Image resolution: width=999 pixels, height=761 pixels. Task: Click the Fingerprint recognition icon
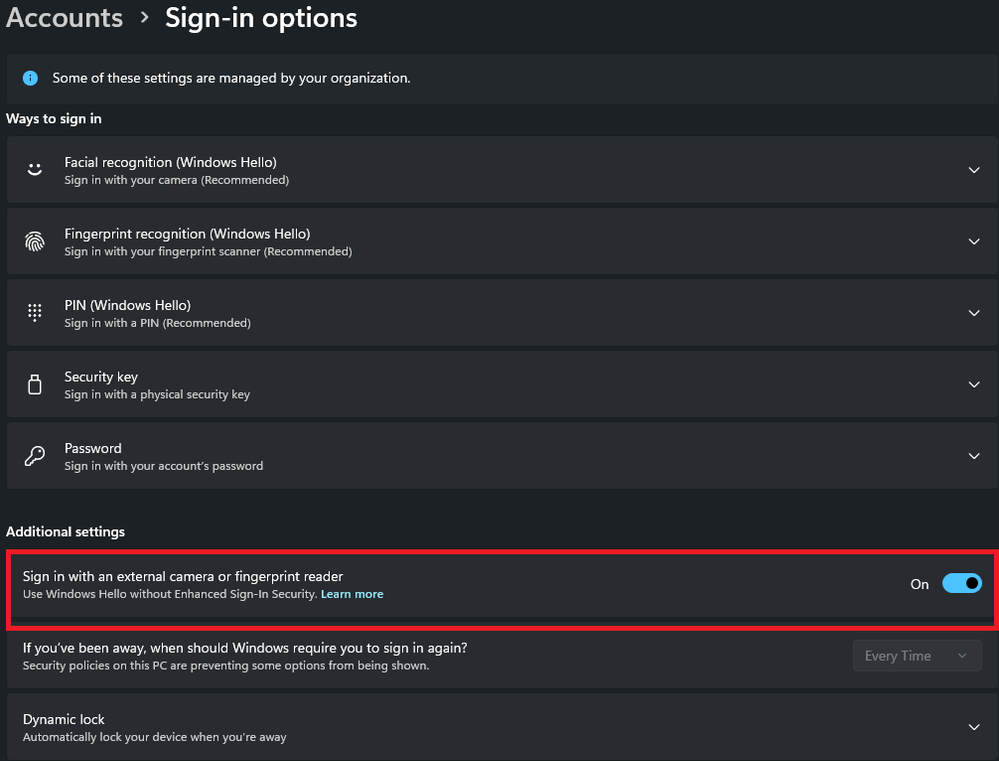35,241
